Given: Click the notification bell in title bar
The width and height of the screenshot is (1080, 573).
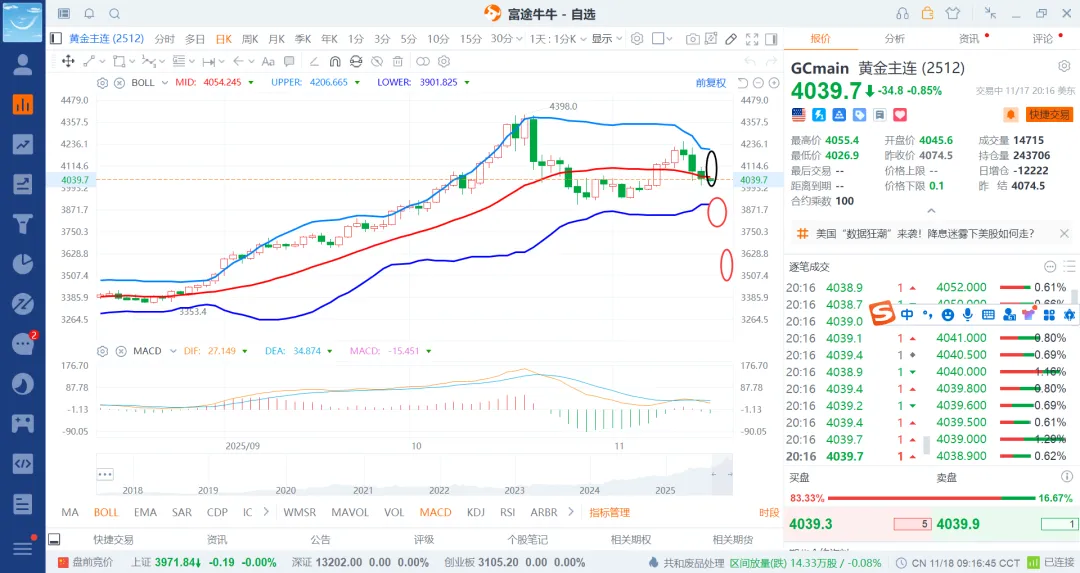Looking at the screenshot, I should coord(89,14).
